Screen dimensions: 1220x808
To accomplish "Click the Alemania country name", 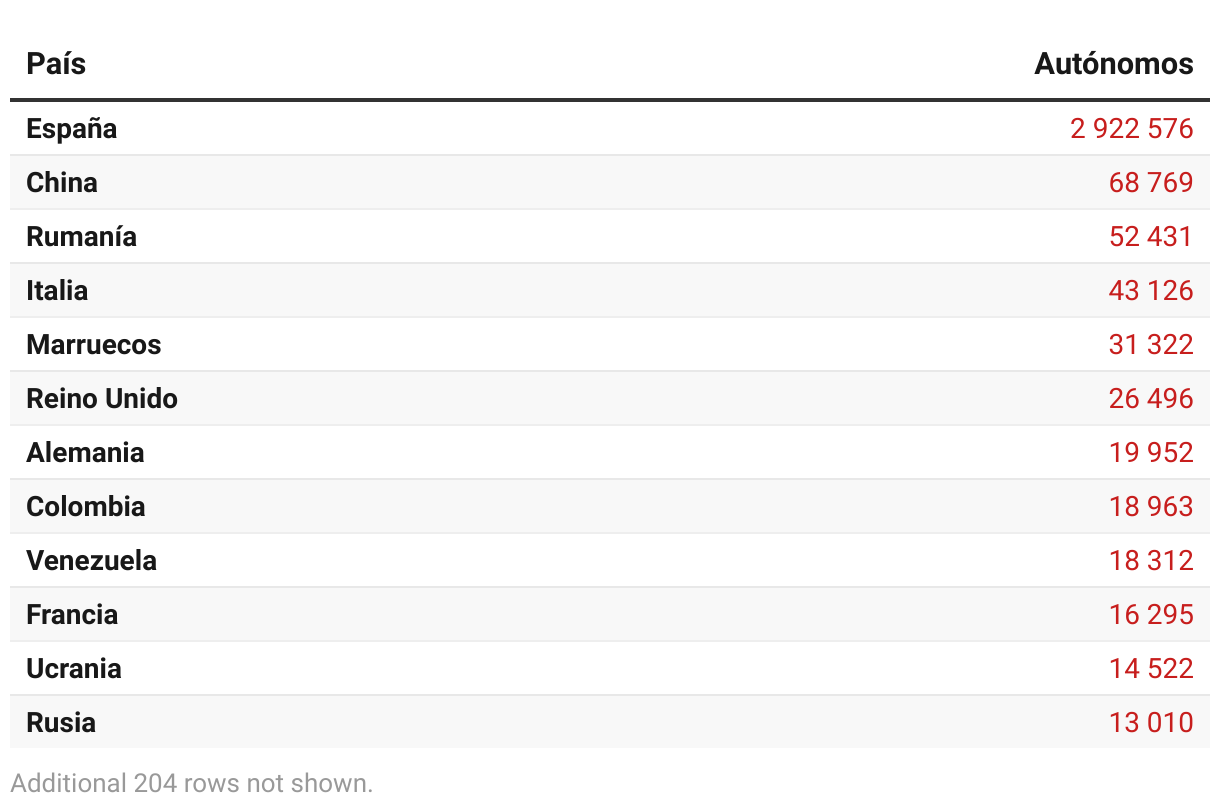I will pos(85,453).
